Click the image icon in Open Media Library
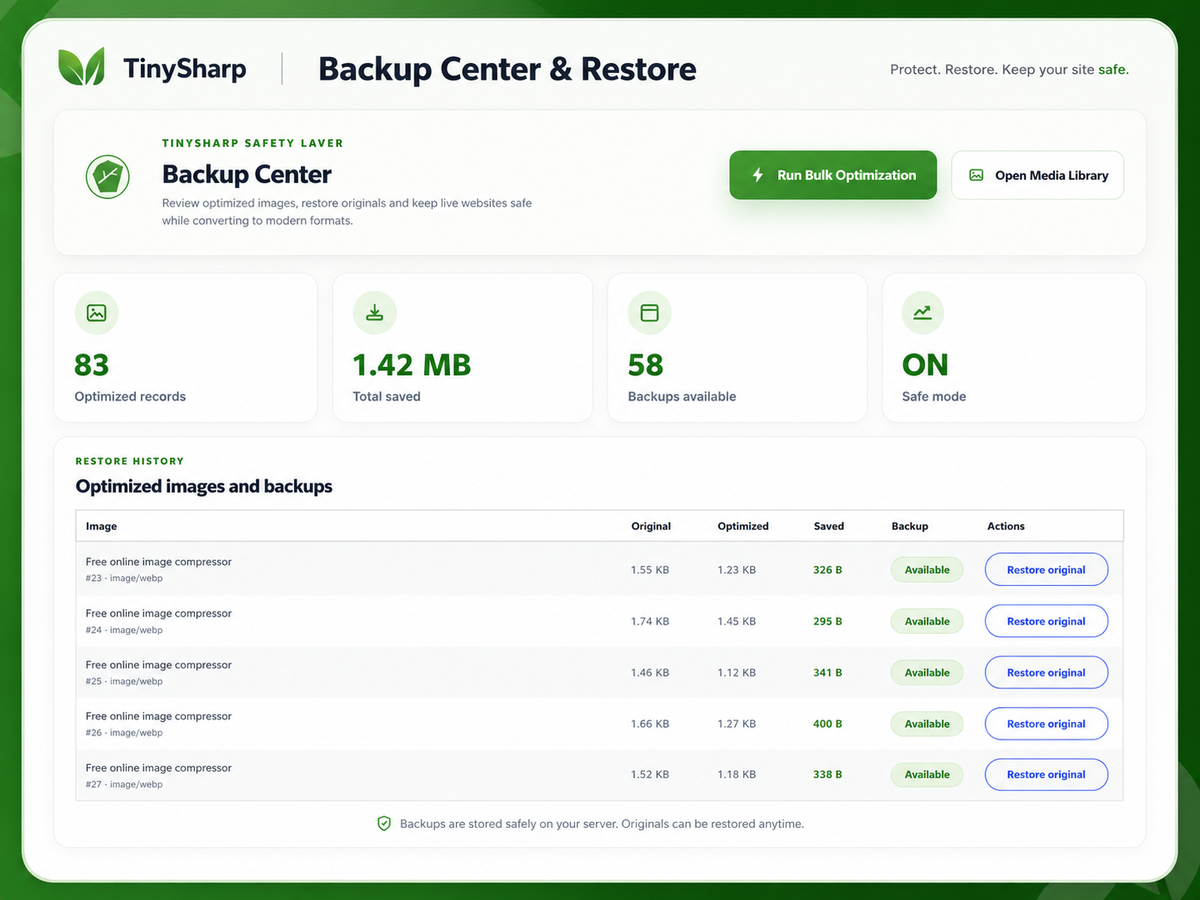This screenshot has width=1200, height=900. [x=976, y=175]
